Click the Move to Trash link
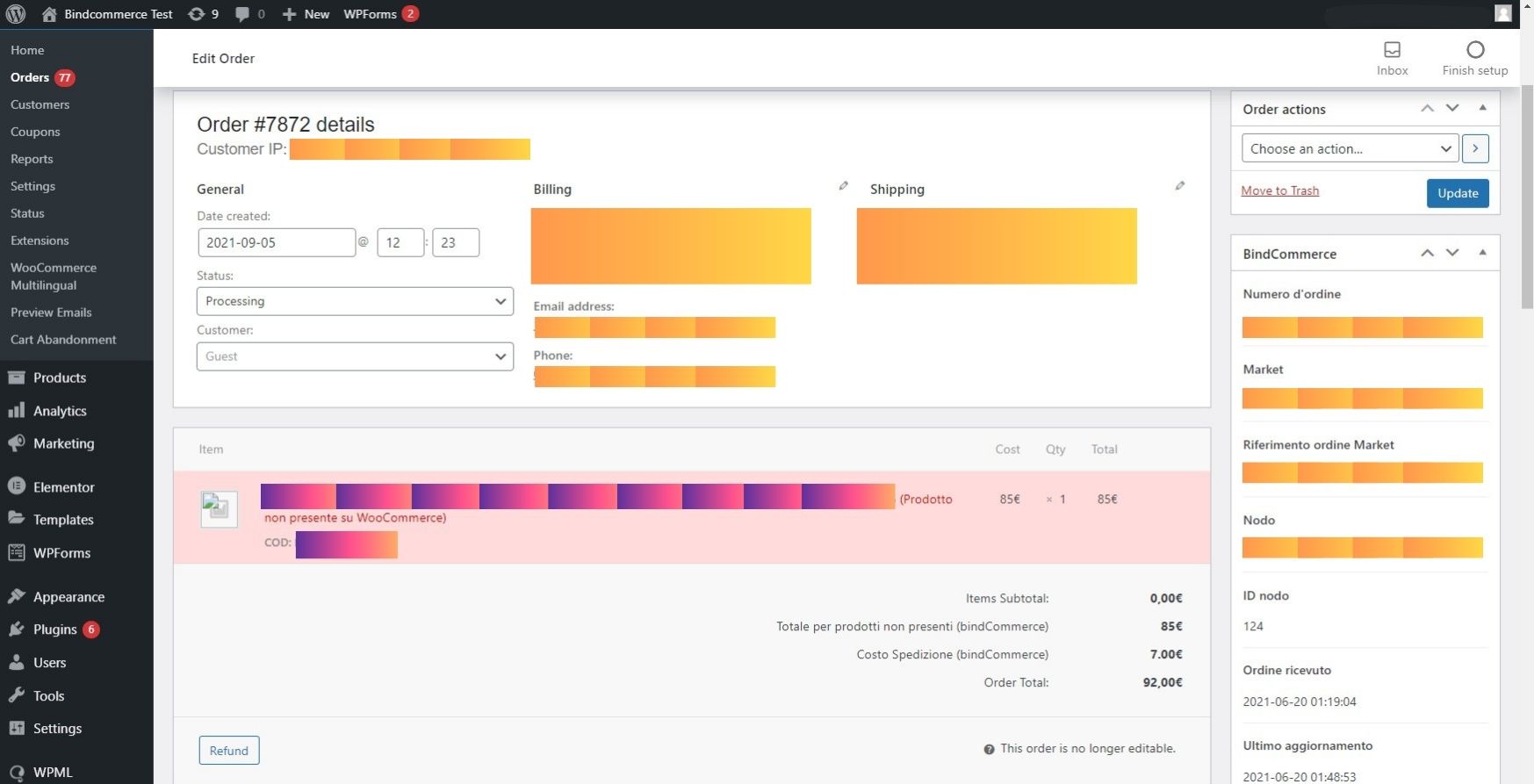The image size is (1534, 784). 1279,191
